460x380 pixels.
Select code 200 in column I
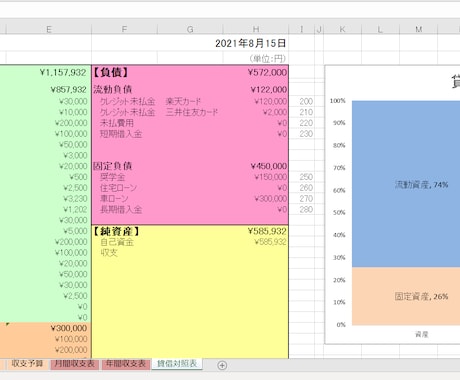(306, 101)
